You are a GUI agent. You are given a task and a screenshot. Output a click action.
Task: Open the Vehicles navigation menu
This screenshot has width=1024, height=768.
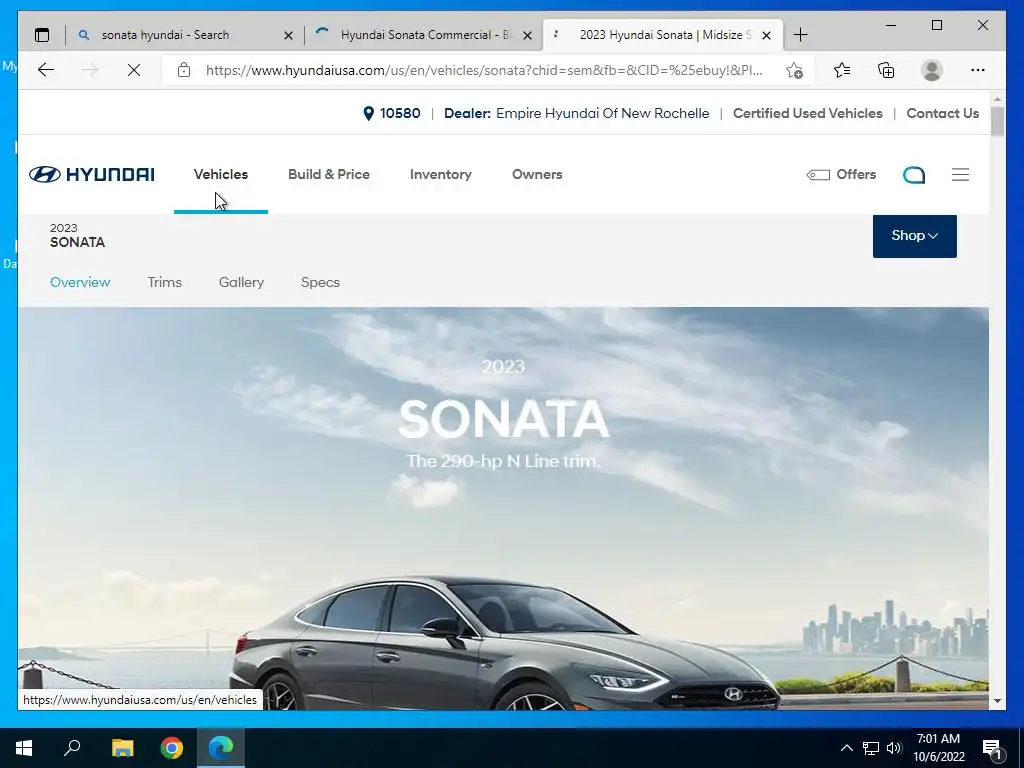point(221,174)
